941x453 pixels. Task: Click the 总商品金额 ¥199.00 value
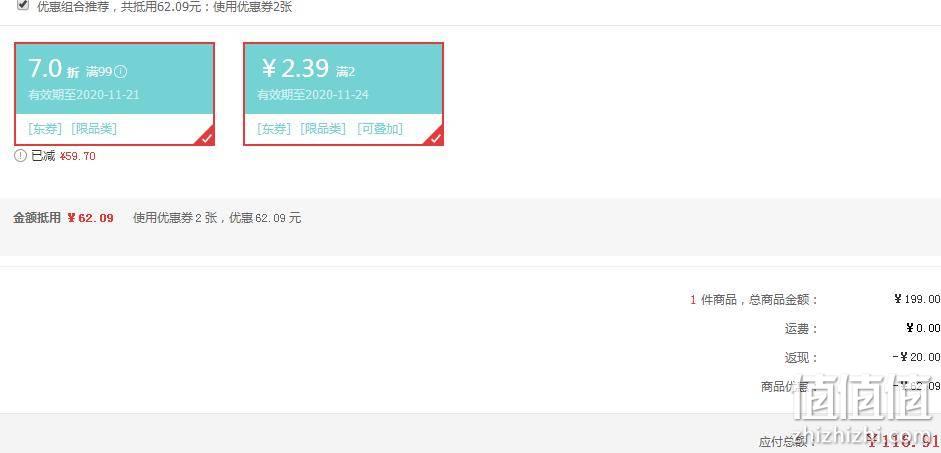tap(917, 299)
